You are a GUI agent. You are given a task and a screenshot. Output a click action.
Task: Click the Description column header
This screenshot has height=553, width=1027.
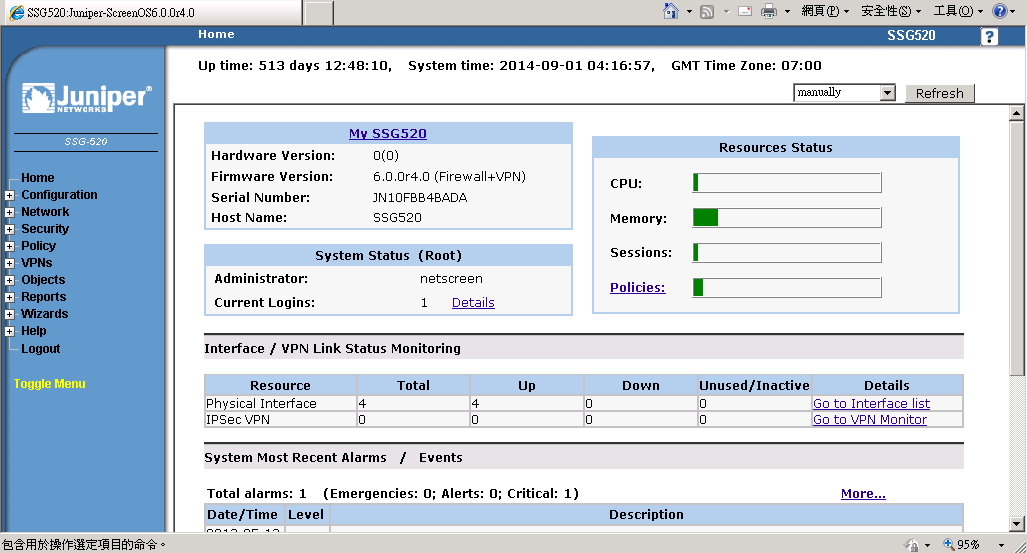[646, 515]
